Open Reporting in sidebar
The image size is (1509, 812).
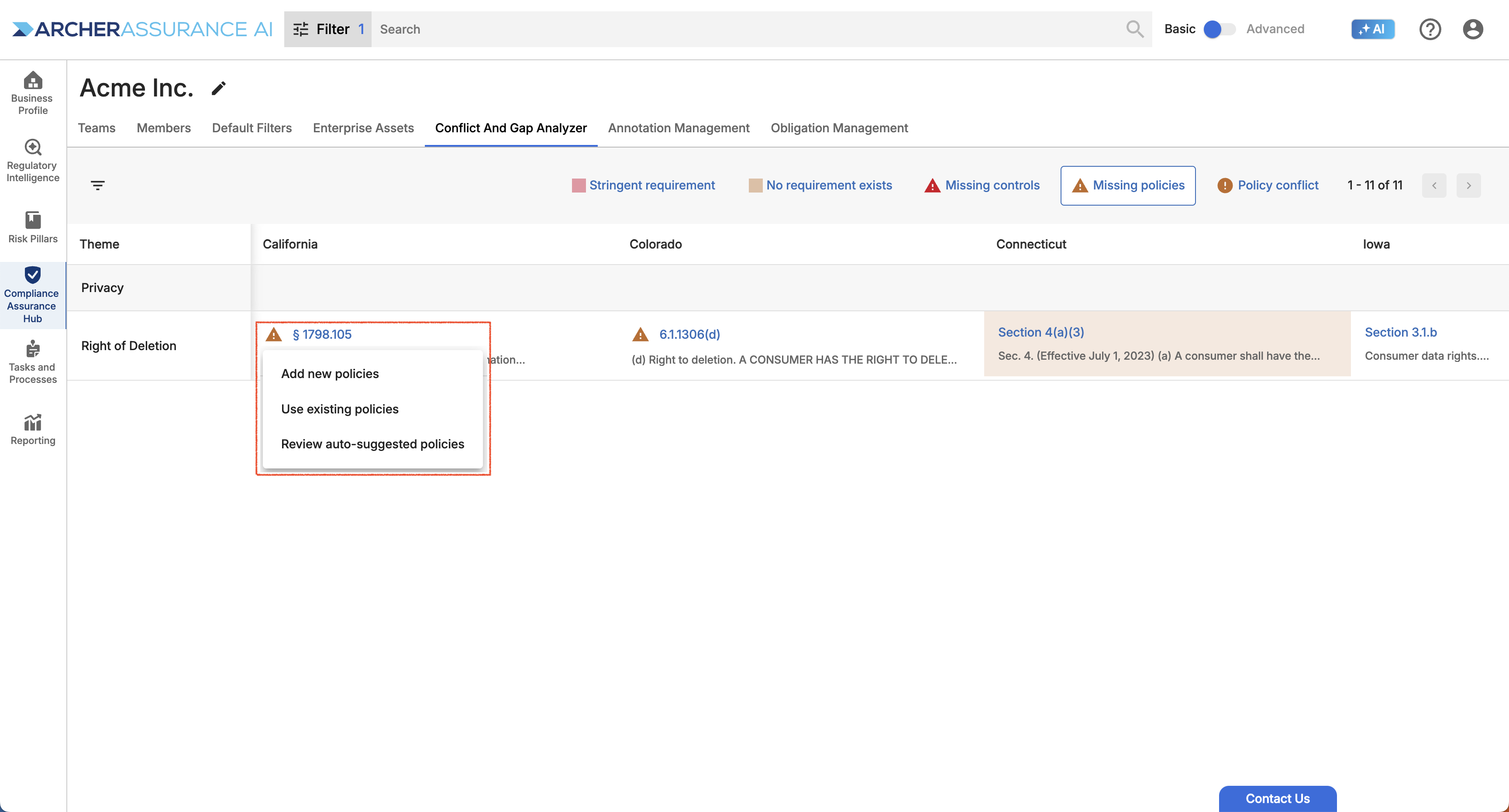(33, 430)
